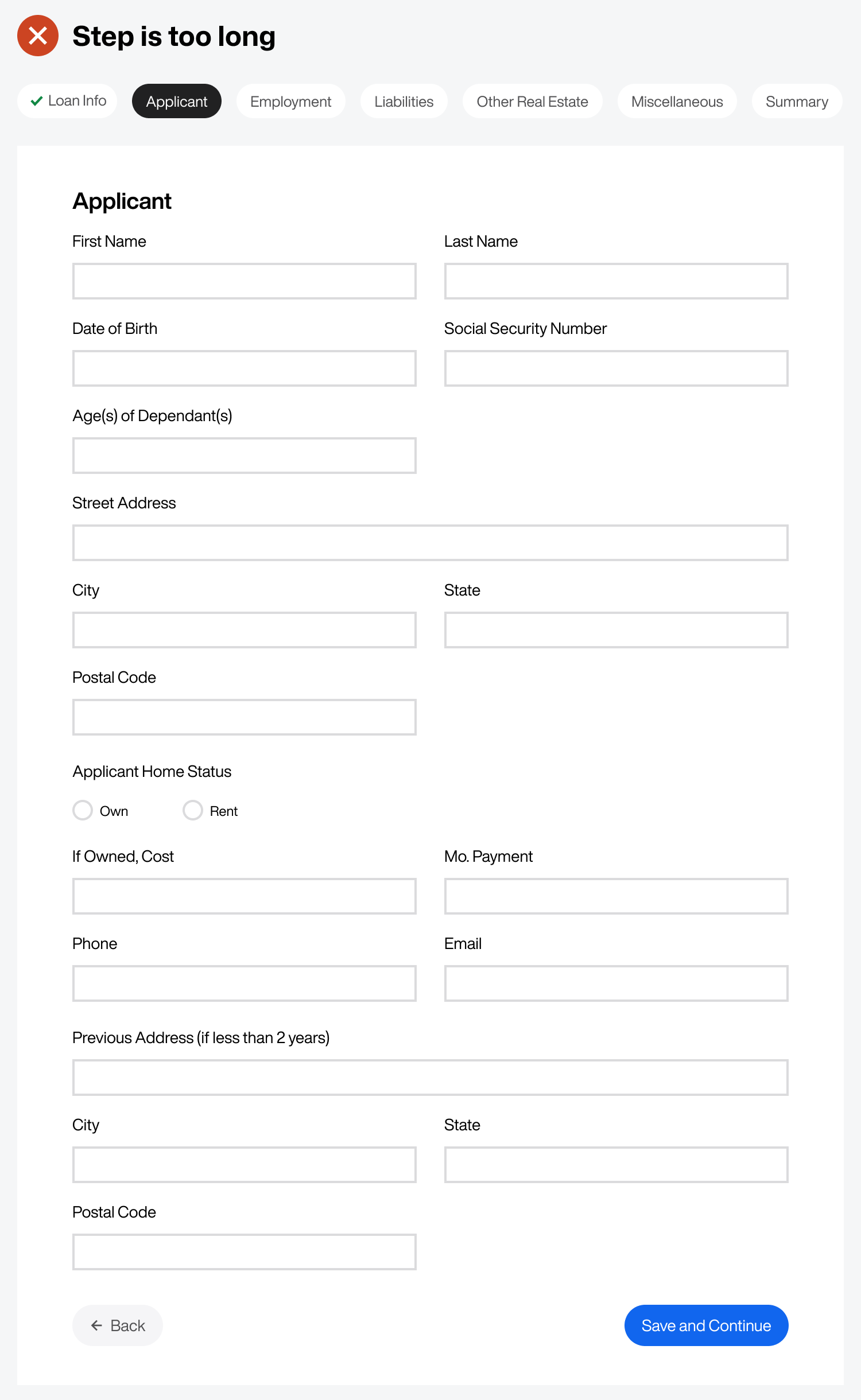Select the Rent radio button
The image size is (861, 1400).
coord(193,810)
